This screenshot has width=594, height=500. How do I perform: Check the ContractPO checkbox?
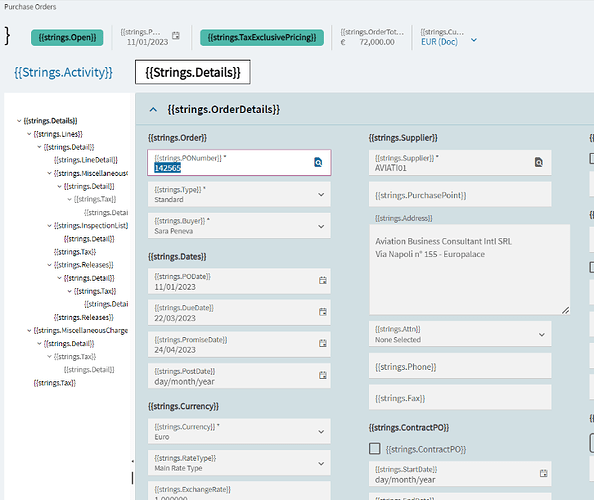(375, 449)
